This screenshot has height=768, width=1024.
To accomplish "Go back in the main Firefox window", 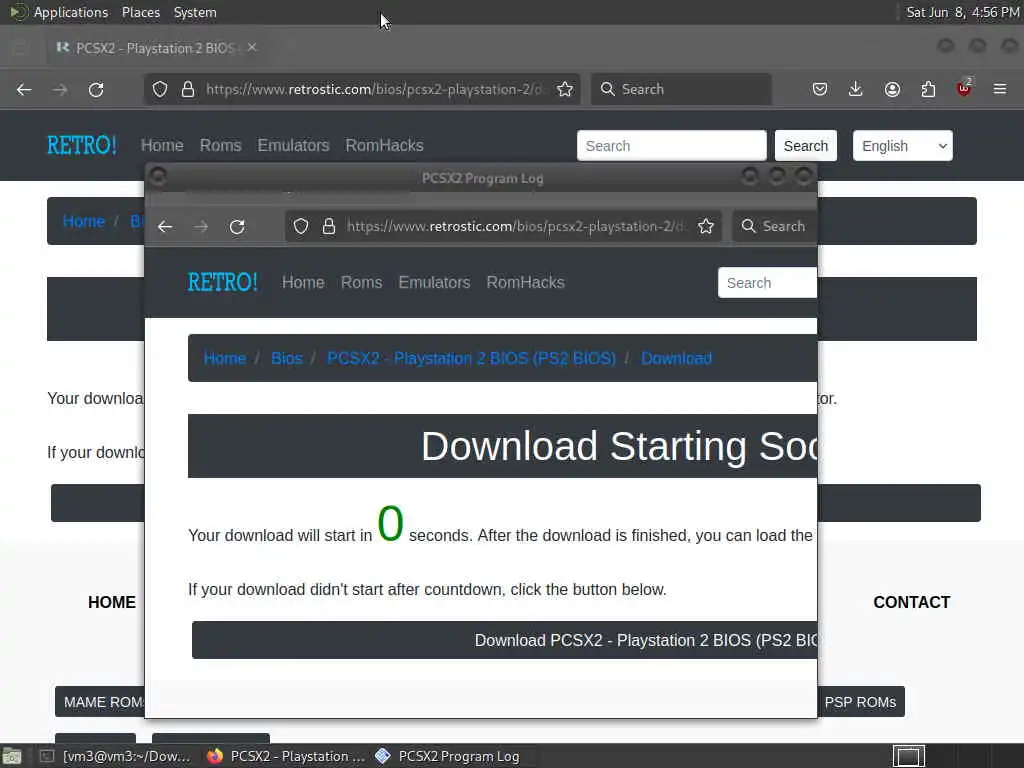I will (x=24, y=89).
